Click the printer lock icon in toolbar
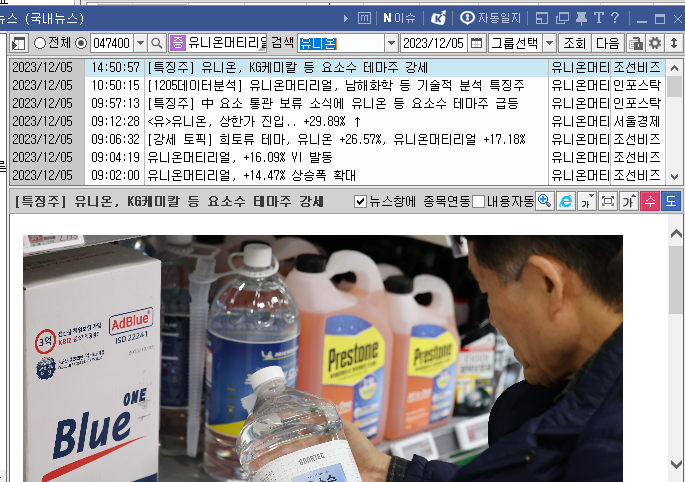 (x=636, y=43)
